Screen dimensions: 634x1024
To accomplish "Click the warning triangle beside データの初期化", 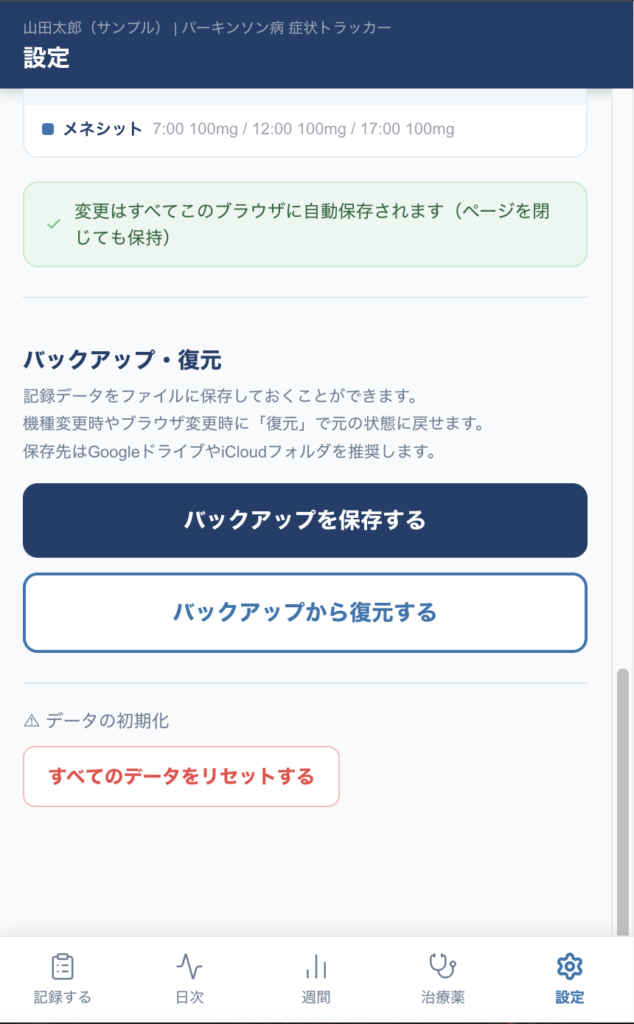I will pos(31,721).
